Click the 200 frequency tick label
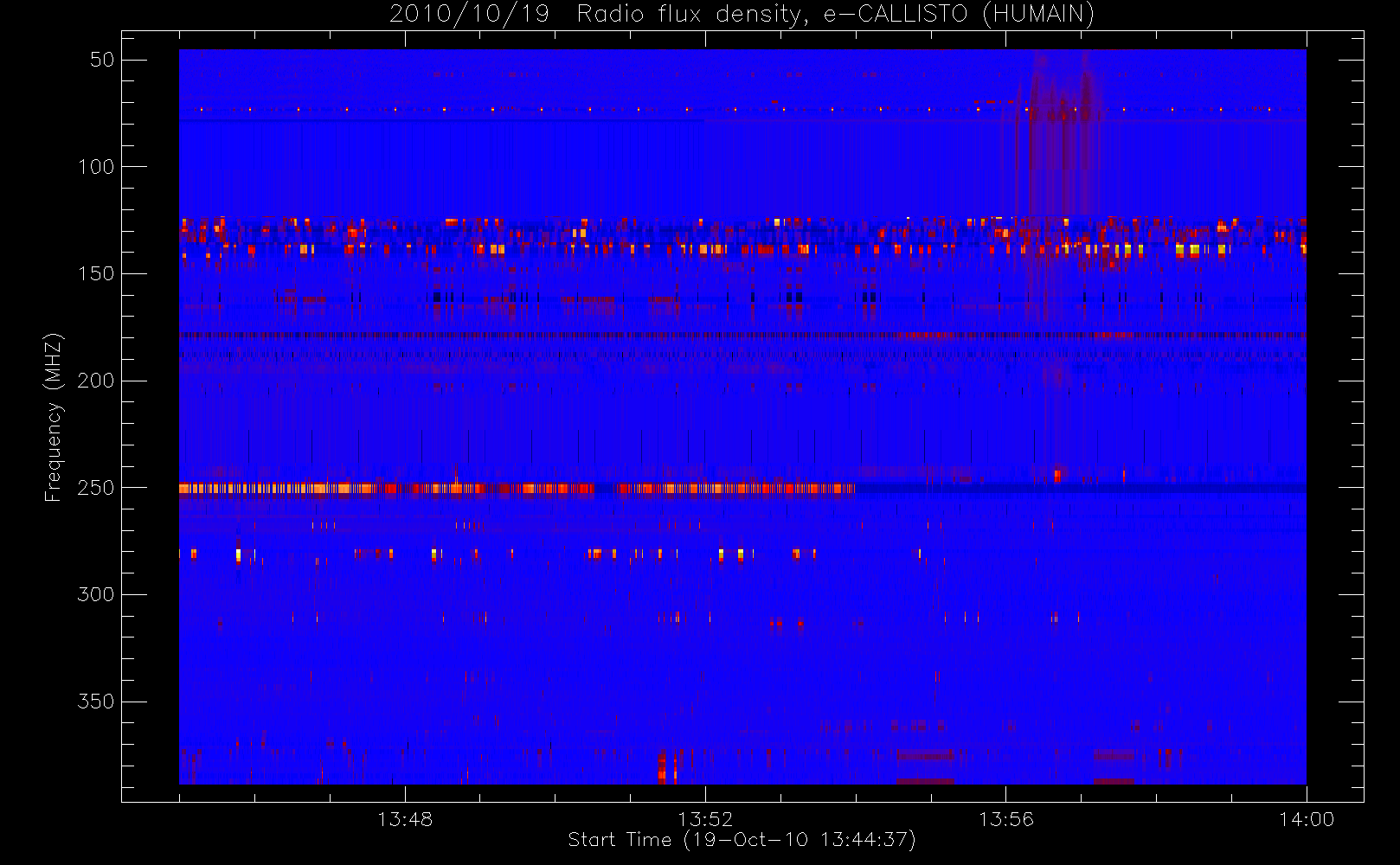Image resolution: width=1400 pixels, height=865 pixels. point(96,381)
